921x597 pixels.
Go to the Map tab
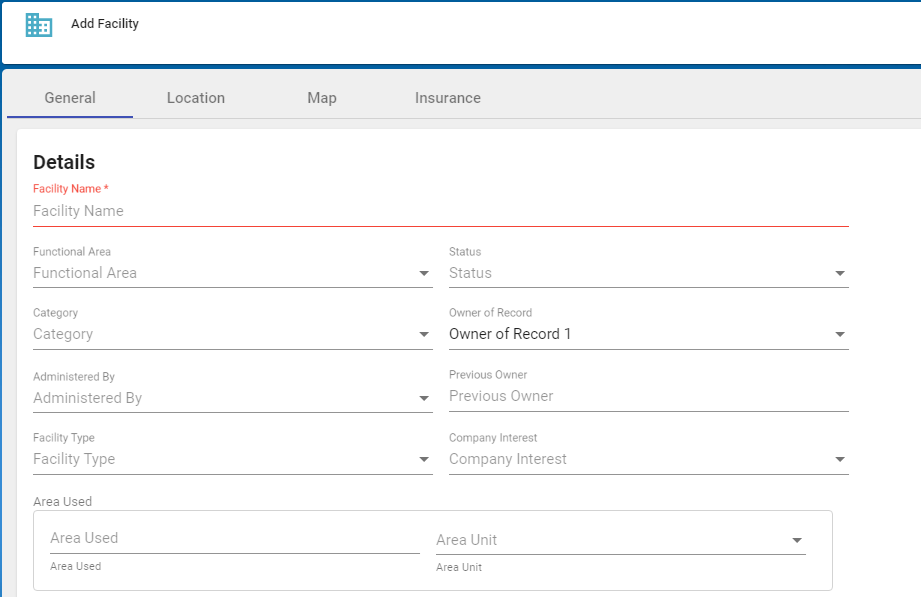[x=322, y=98]
